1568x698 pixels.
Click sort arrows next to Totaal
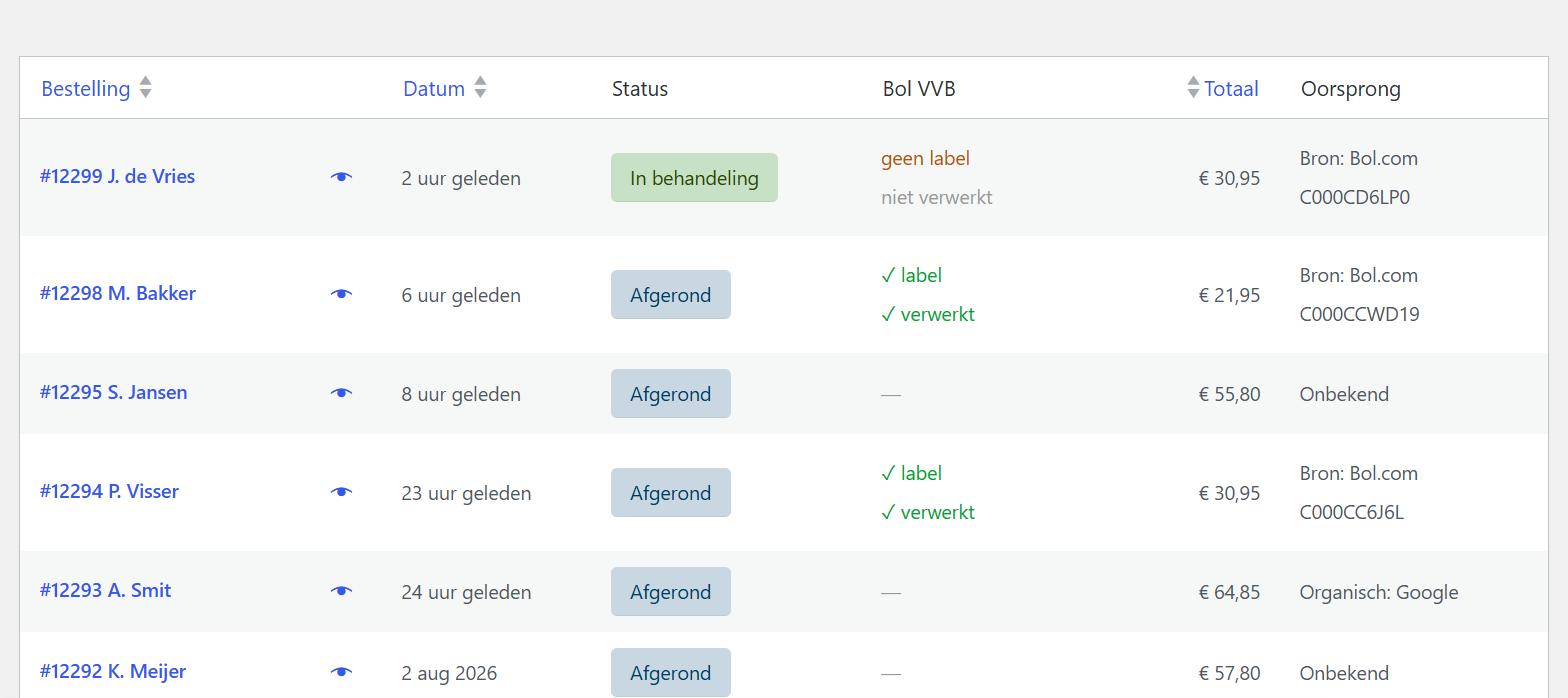pyautogui.click(x=1193, y=88)
